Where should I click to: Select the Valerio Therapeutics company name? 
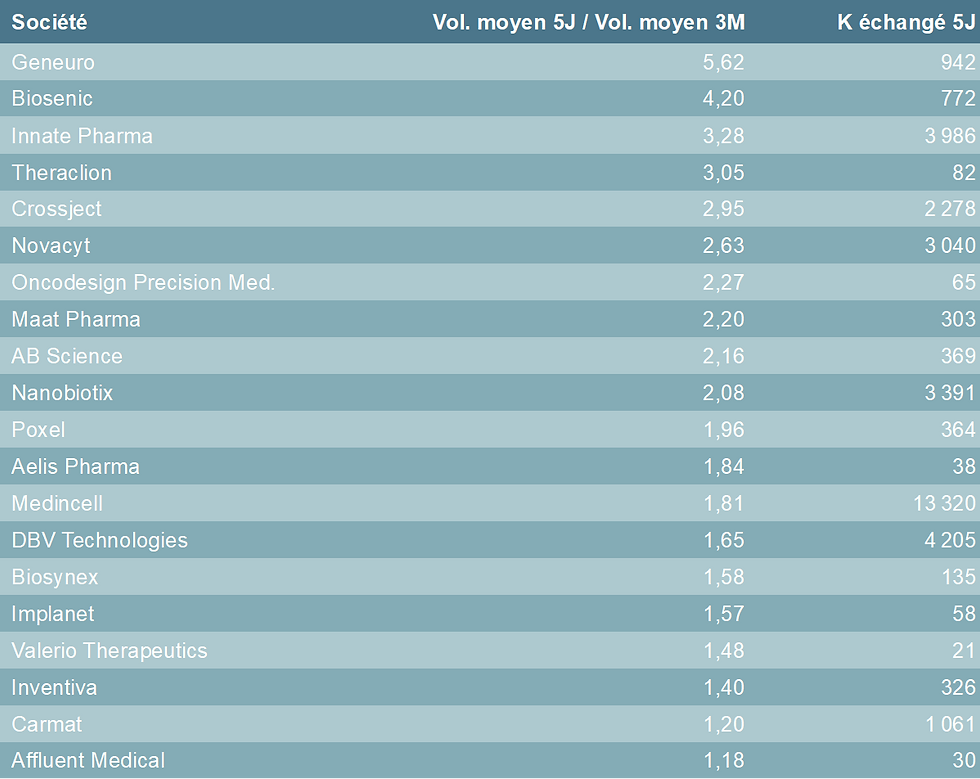pyautogui.click(x=109, y=650)
